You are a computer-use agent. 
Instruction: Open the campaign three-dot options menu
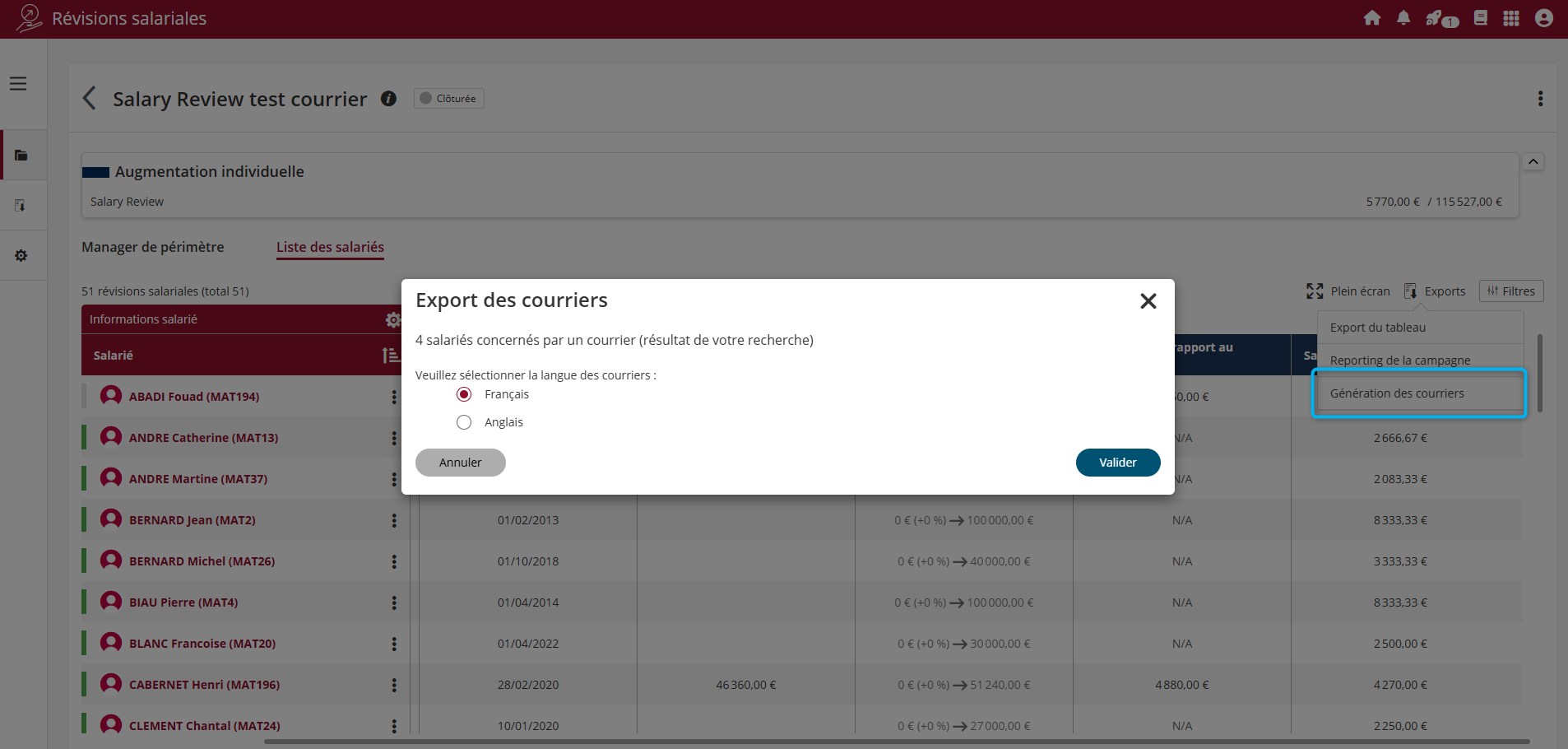(x=1540, y=99)
